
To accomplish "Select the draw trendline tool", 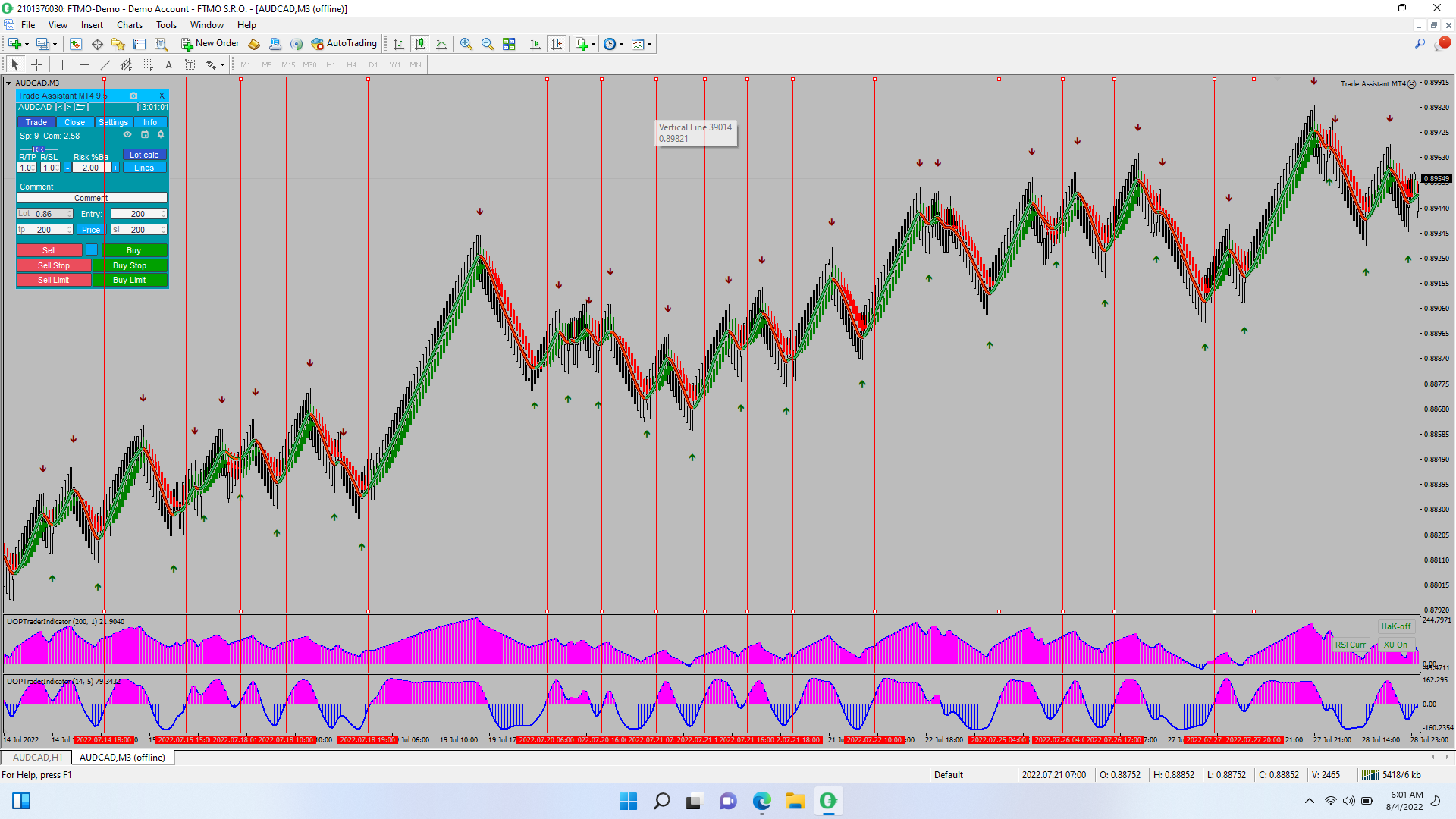I will pos(105,64).
